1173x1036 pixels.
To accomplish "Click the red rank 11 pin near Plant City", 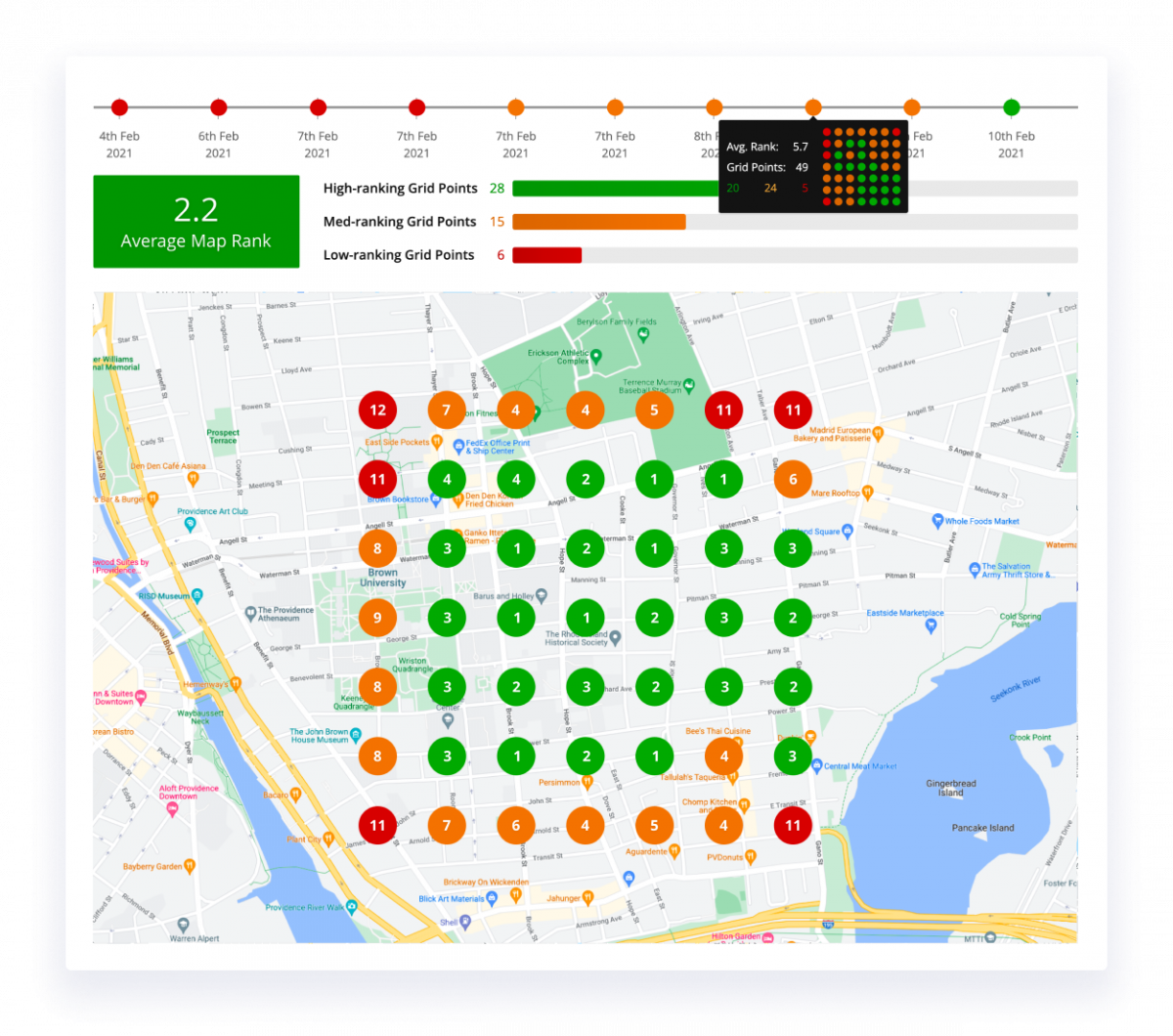I will coord(377,825).
